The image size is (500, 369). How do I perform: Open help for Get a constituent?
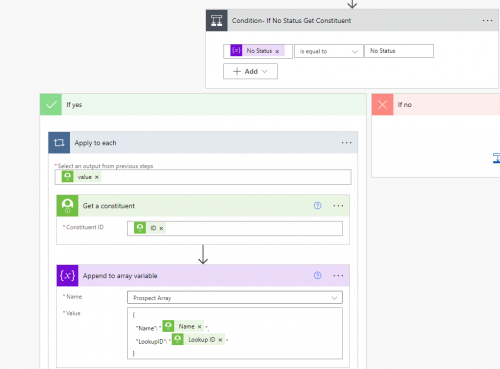click(x=317, y=206)
